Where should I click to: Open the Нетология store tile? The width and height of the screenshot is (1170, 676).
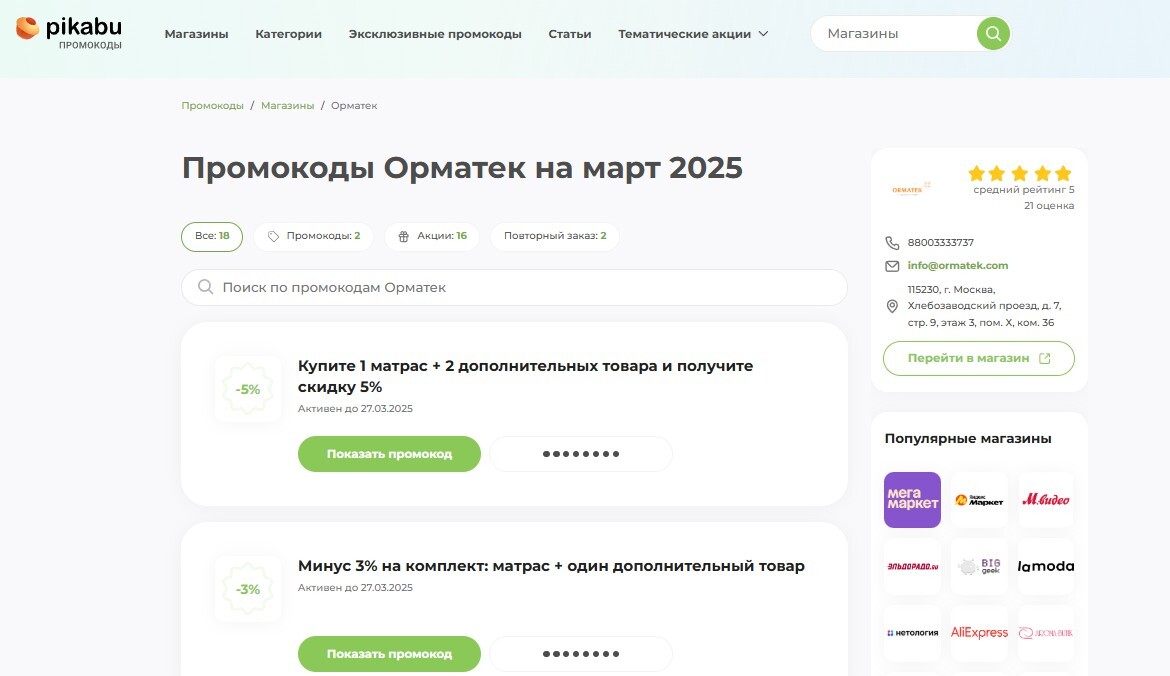coord(913,633)
